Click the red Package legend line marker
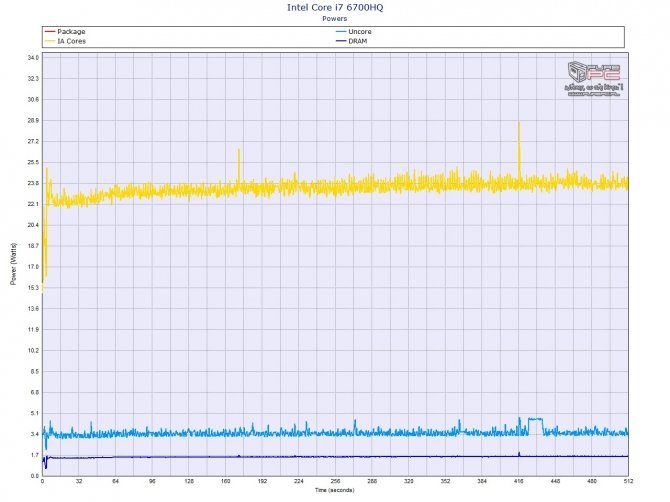 [50, 32]
